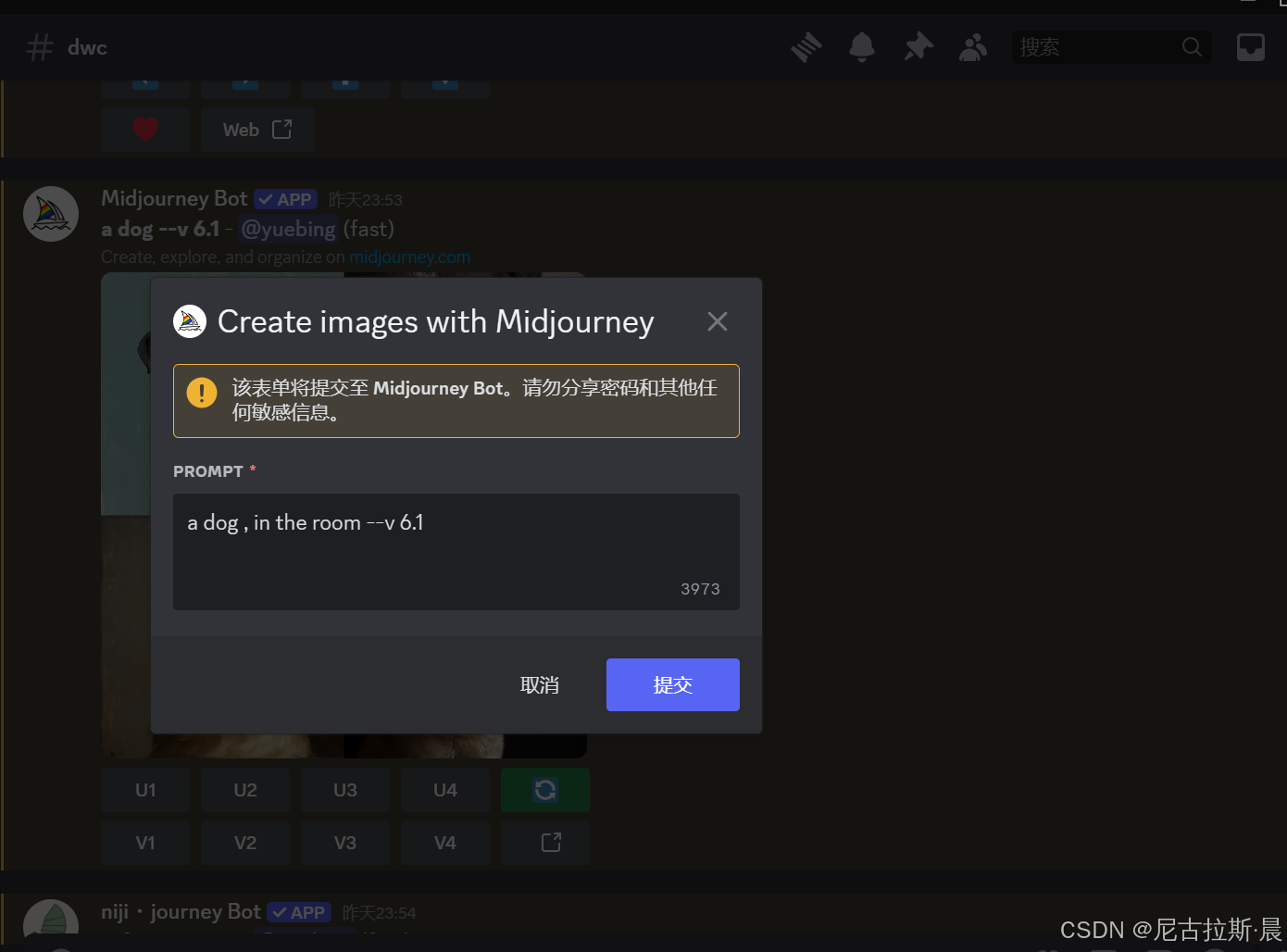
Task: Click the 昨天23:53 message timestamp
Action: point(366,200)
